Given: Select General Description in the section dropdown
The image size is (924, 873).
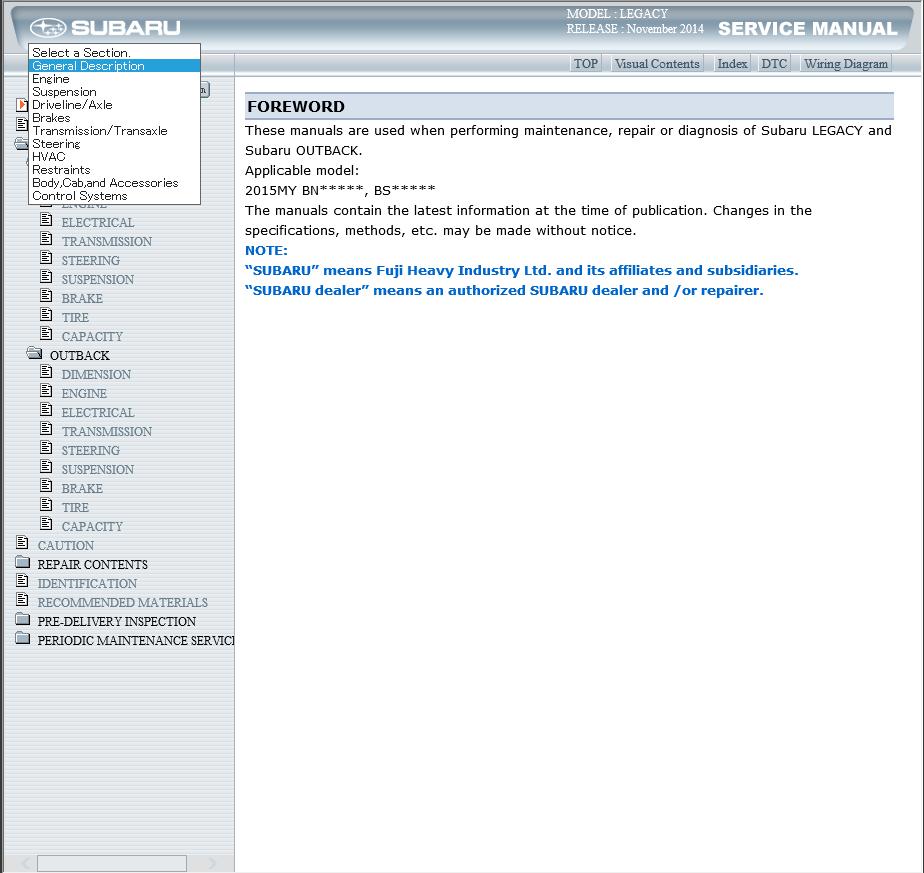Looking at the screenshot, I should point(114,65).
